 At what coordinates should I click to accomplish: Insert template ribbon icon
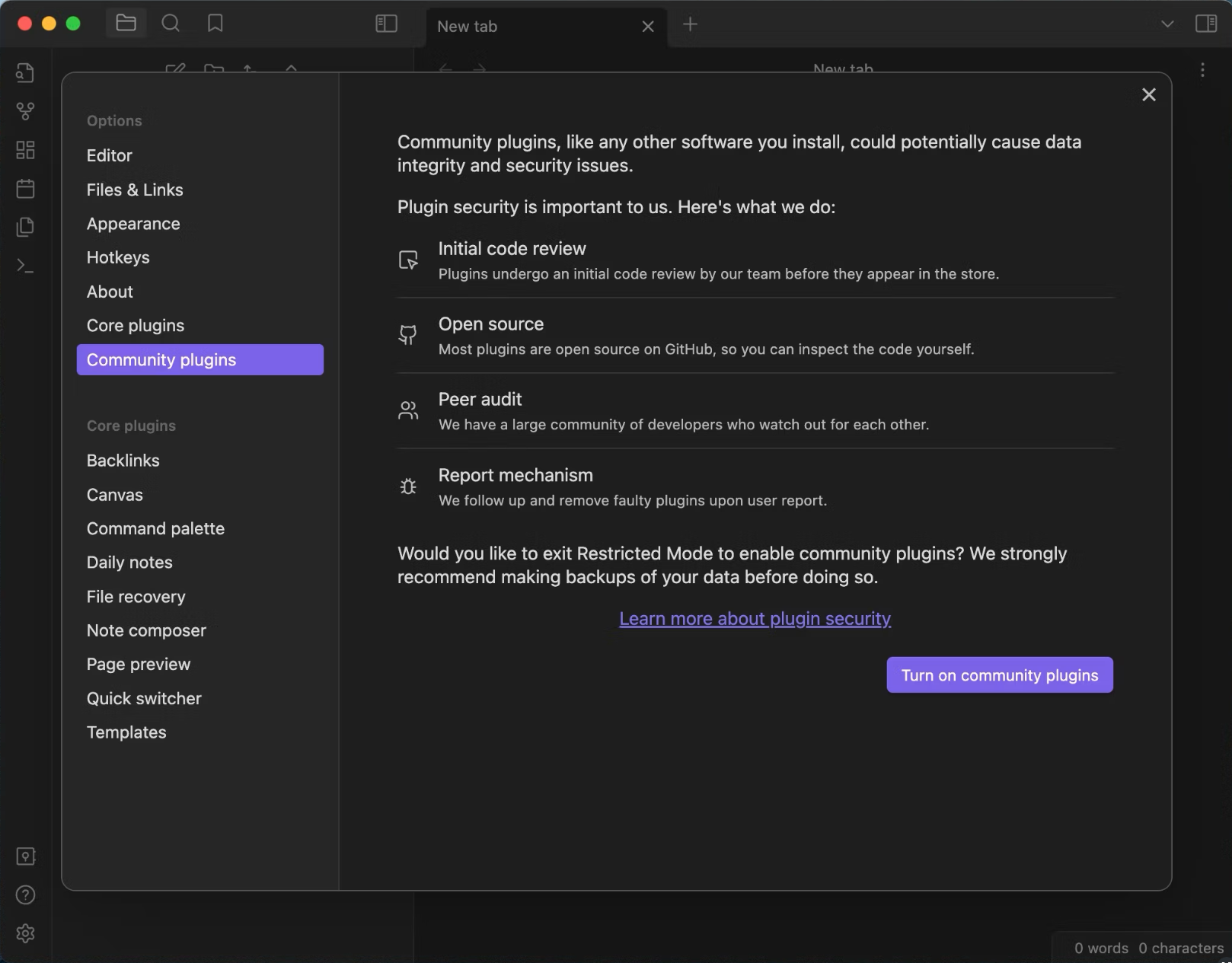coord(25,227)
